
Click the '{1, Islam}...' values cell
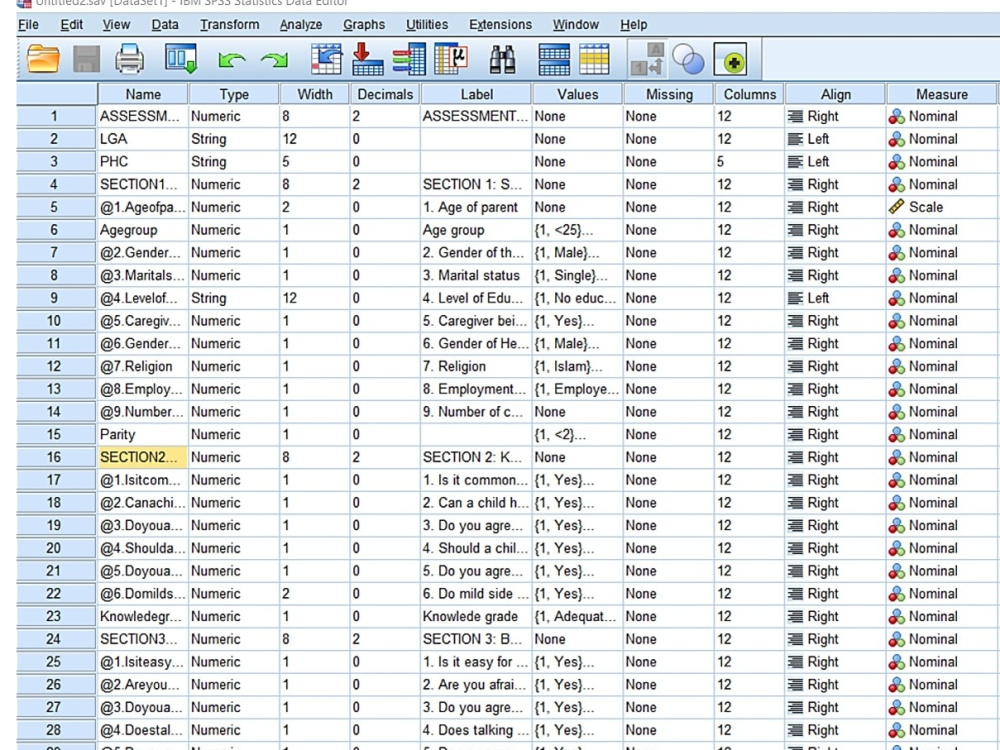(x=578, y=367)
